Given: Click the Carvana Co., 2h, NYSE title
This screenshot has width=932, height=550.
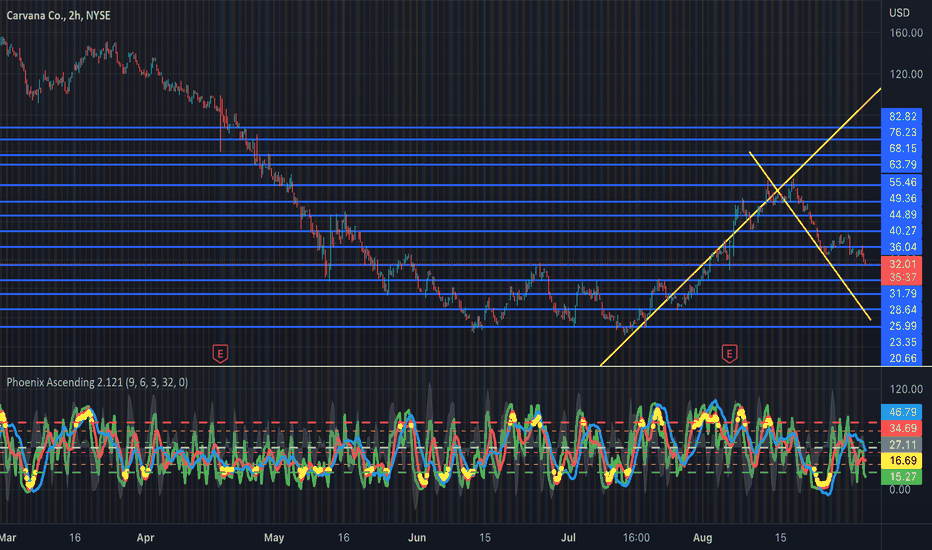Looking at the screenshot, I should click(x=58, y=15).
